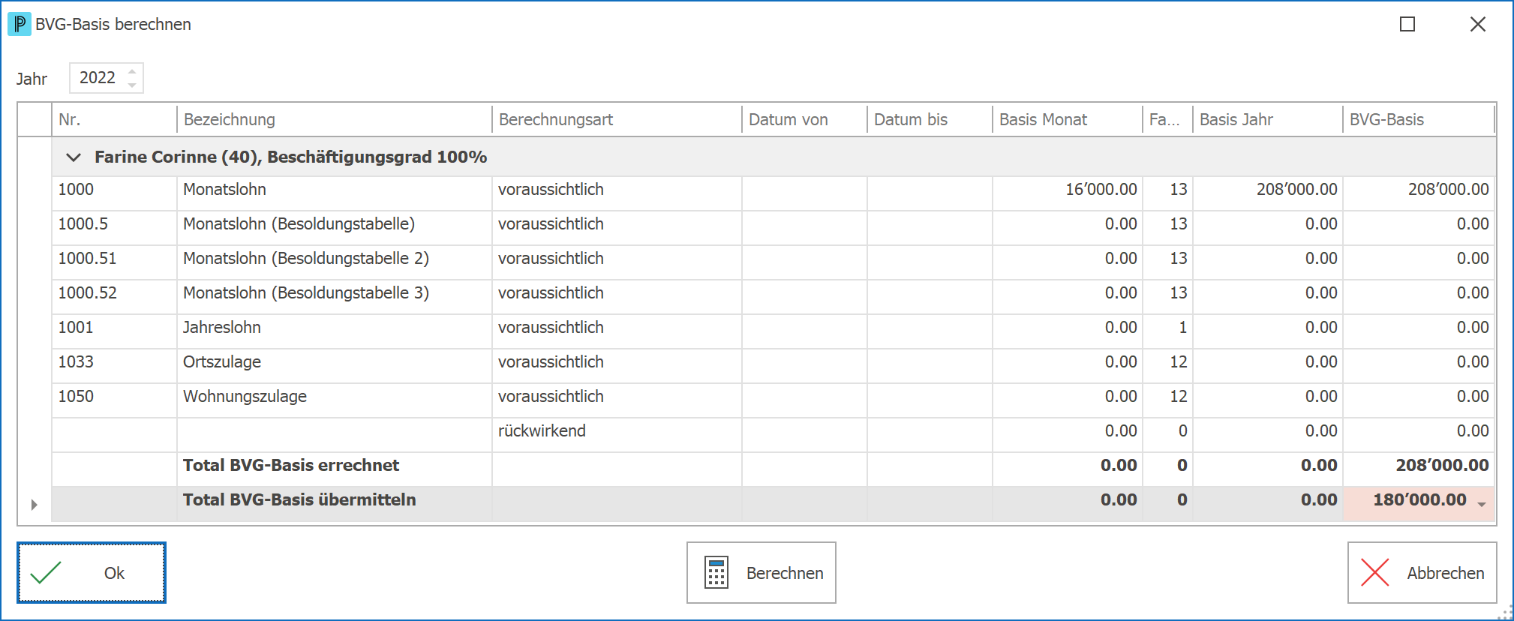Collapse the Farine Corinne group row
Viewport: 1514px width, 621px height.
pyautogui.click(x=72, y=157)
